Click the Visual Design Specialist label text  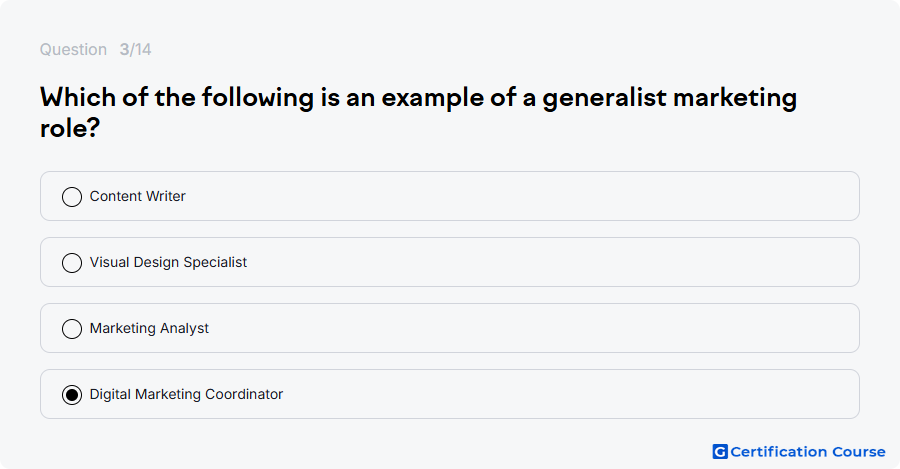point(168,262)
